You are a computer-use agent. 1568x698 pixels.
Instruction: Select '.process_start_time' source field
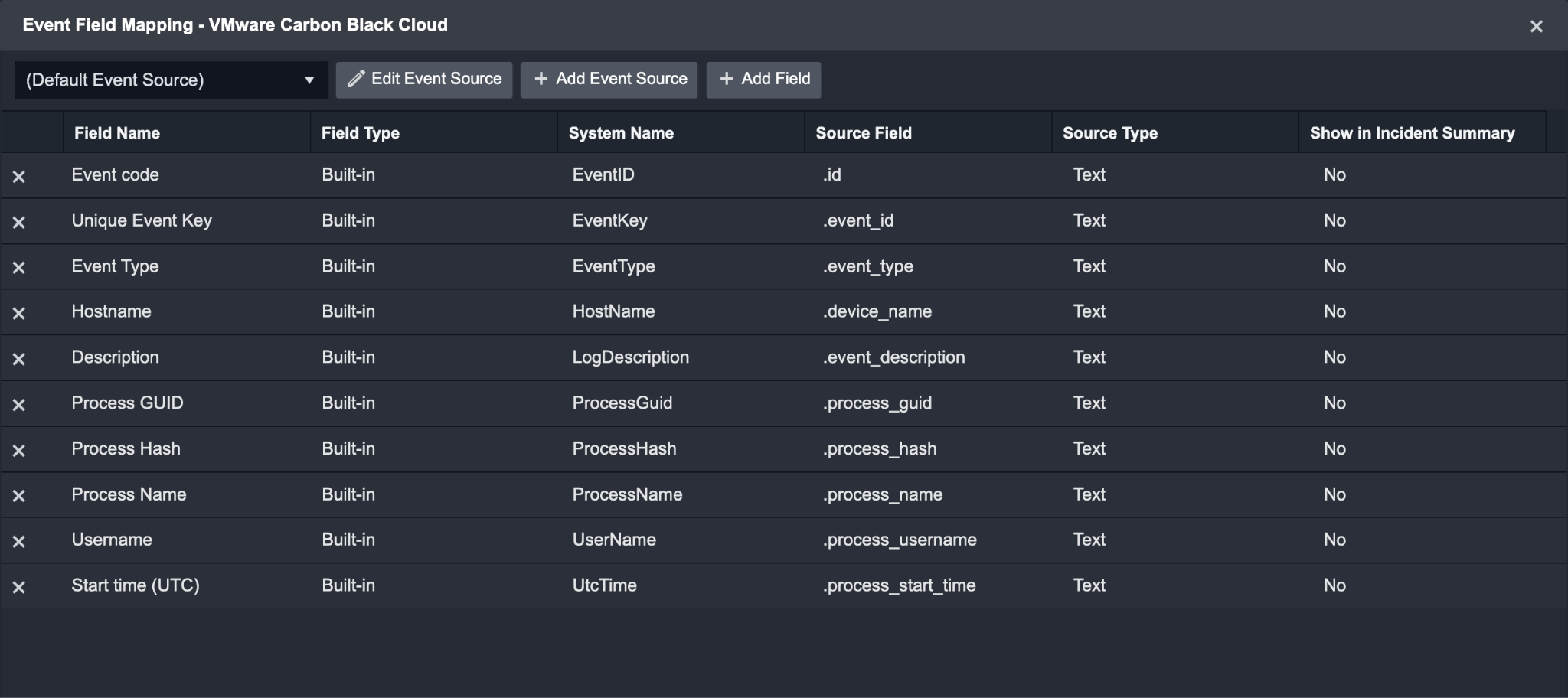coord(899,585)
